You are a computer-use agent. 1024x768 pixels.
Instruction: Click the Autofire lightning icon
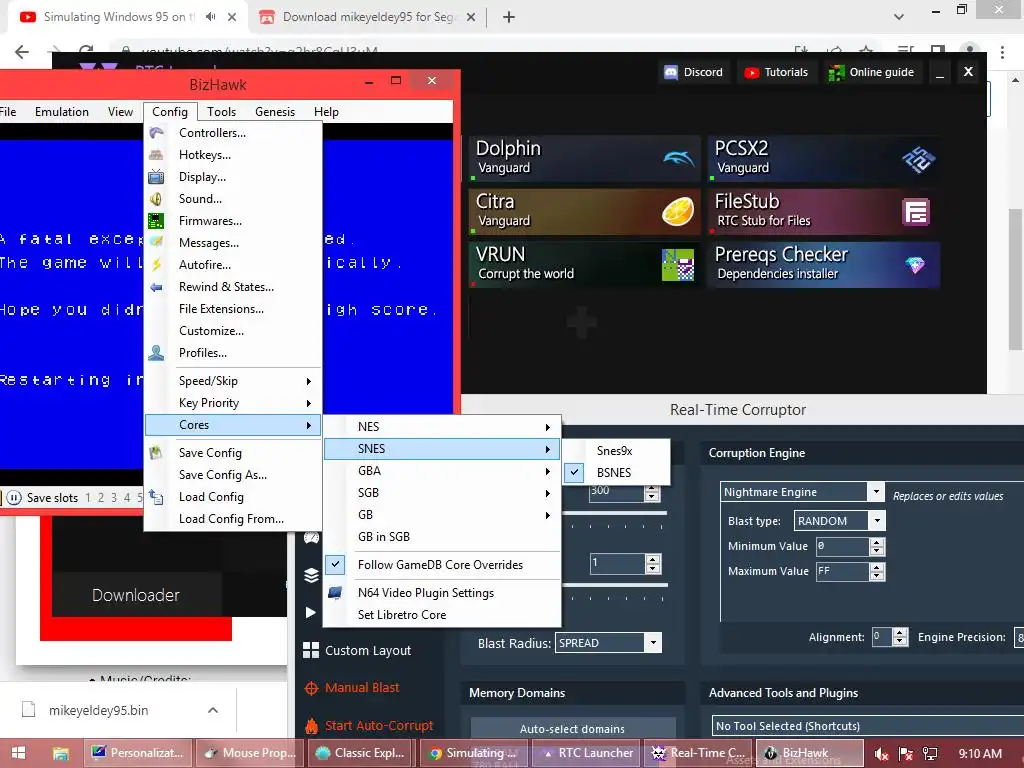coord(156,264)
